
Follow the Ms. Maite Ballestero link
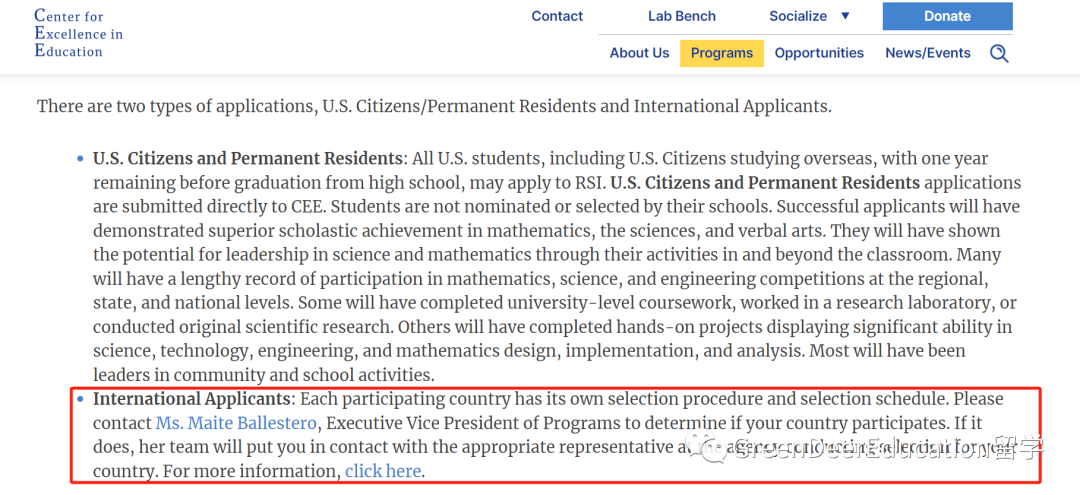[236, 423]
